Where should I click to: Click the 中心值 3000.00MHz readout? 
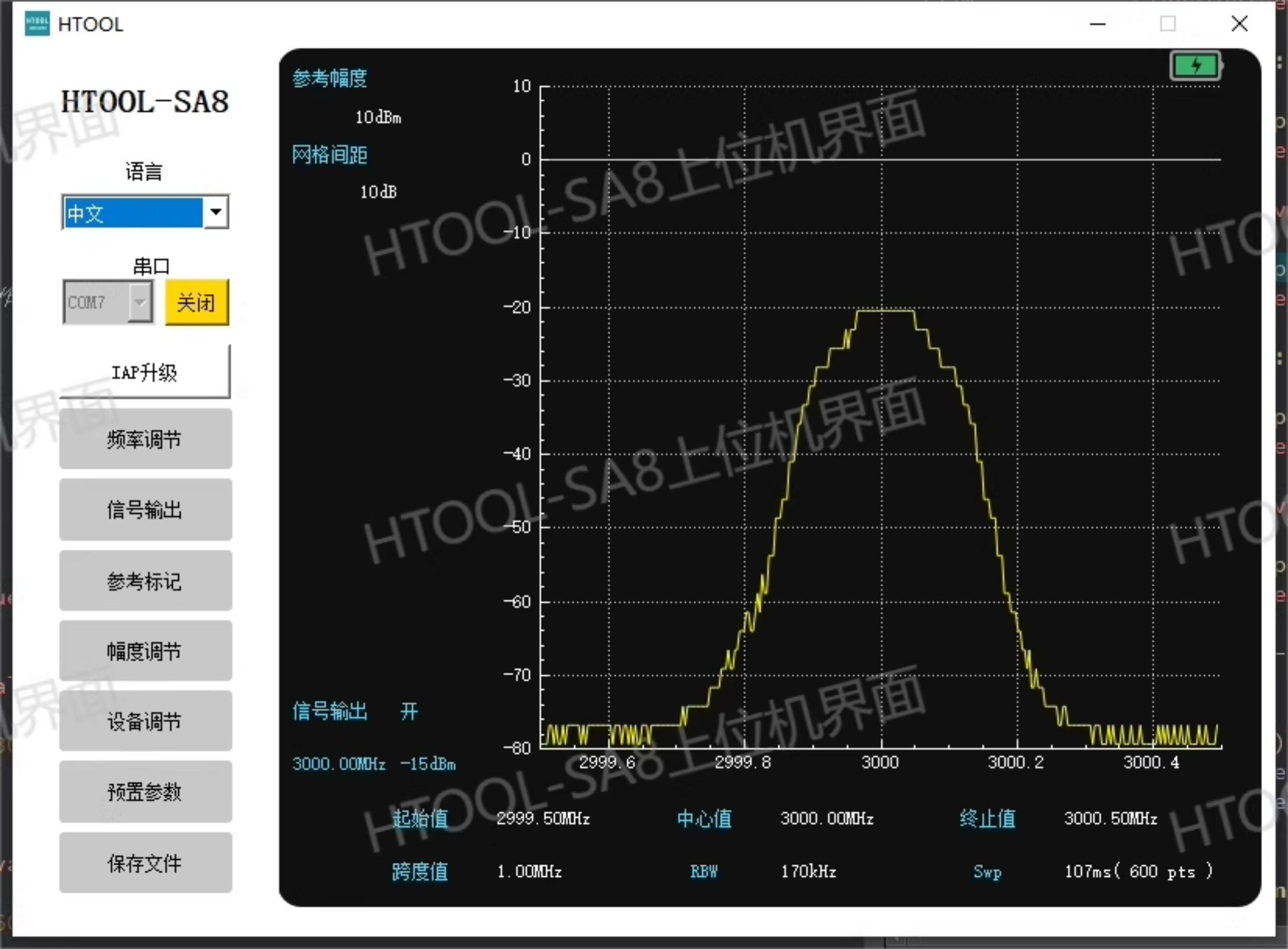pyautogui.click(x=826, y=818)
